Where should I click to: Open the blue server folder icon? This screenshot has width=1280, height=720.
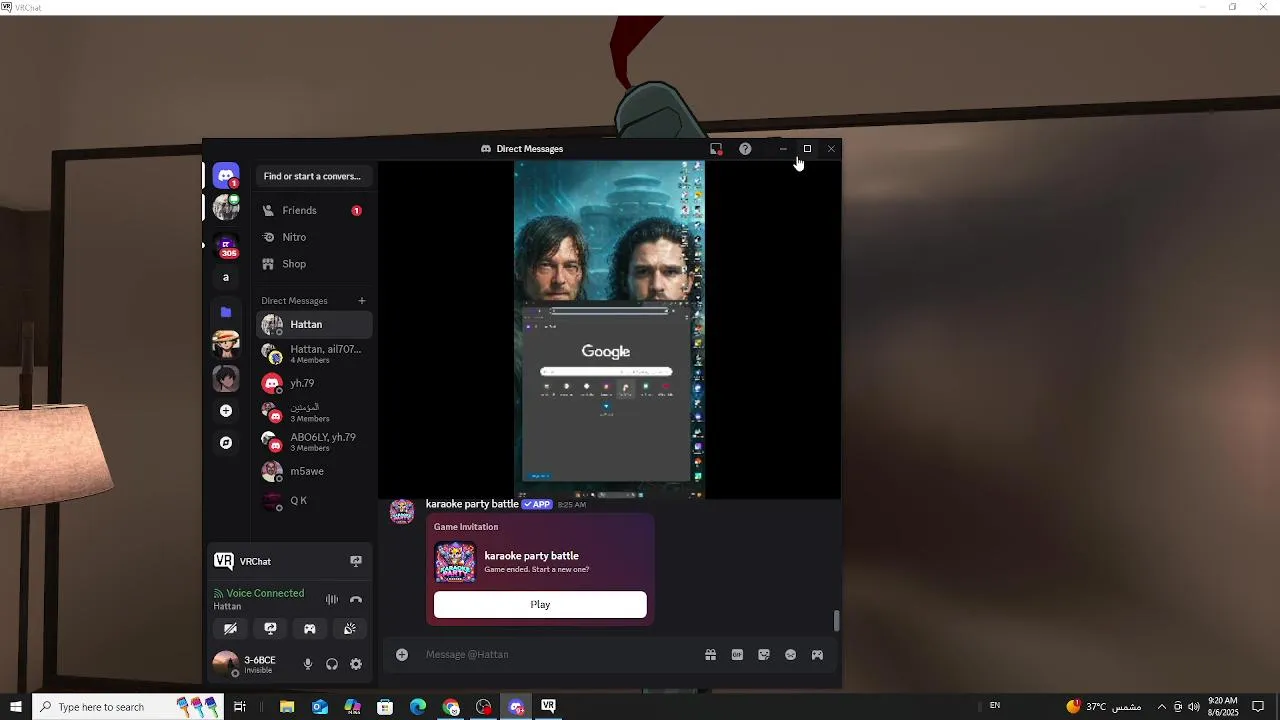tap(226, 312)
